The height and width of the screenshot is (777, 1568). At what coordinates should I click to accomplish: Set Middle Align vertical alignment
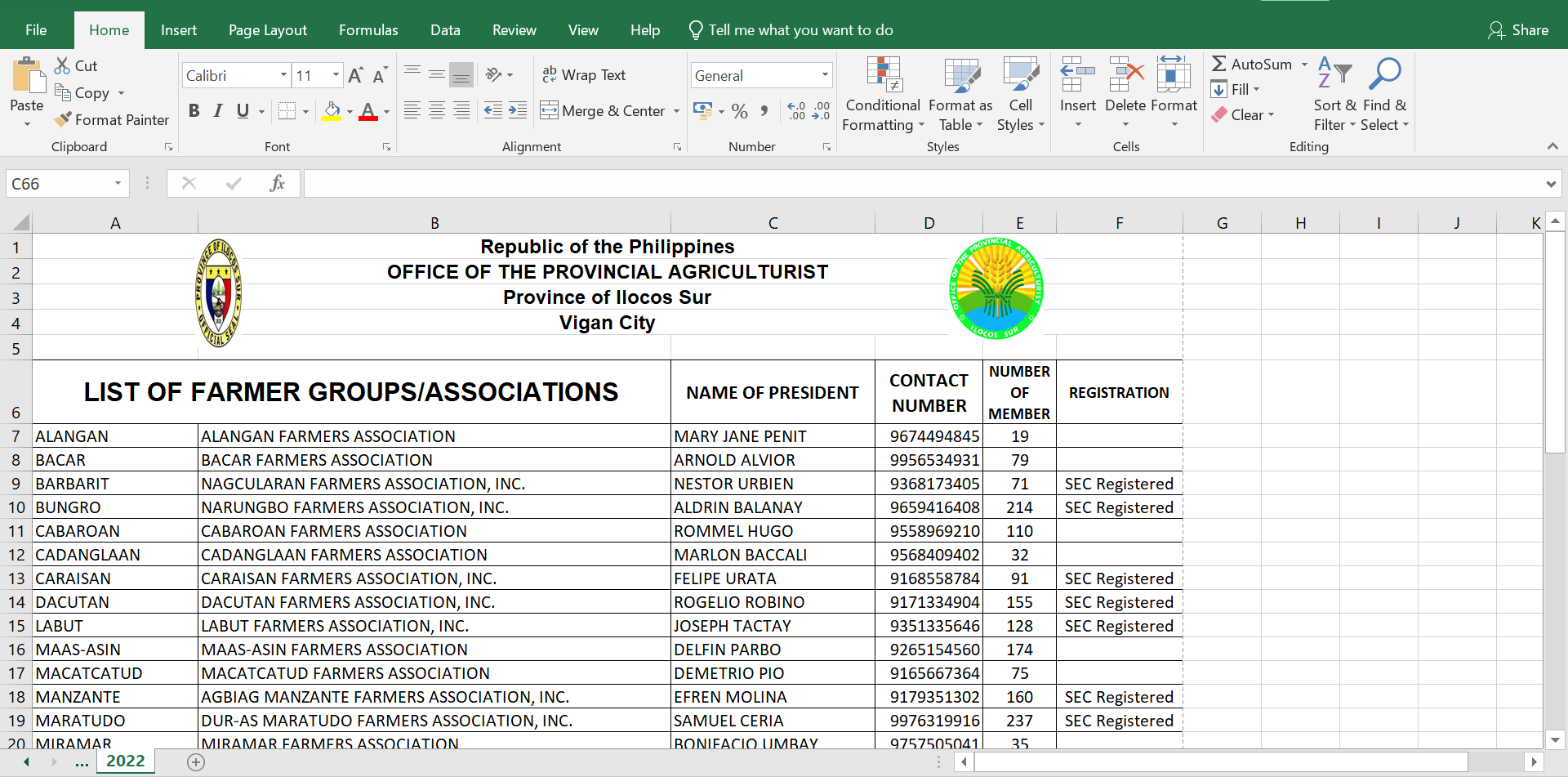click(437, 74)
